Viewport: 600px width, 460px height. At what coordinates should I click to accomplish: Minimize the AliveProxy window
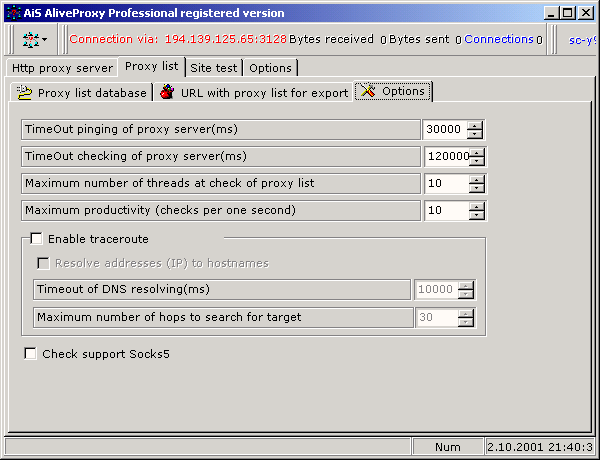pos(551,13)
